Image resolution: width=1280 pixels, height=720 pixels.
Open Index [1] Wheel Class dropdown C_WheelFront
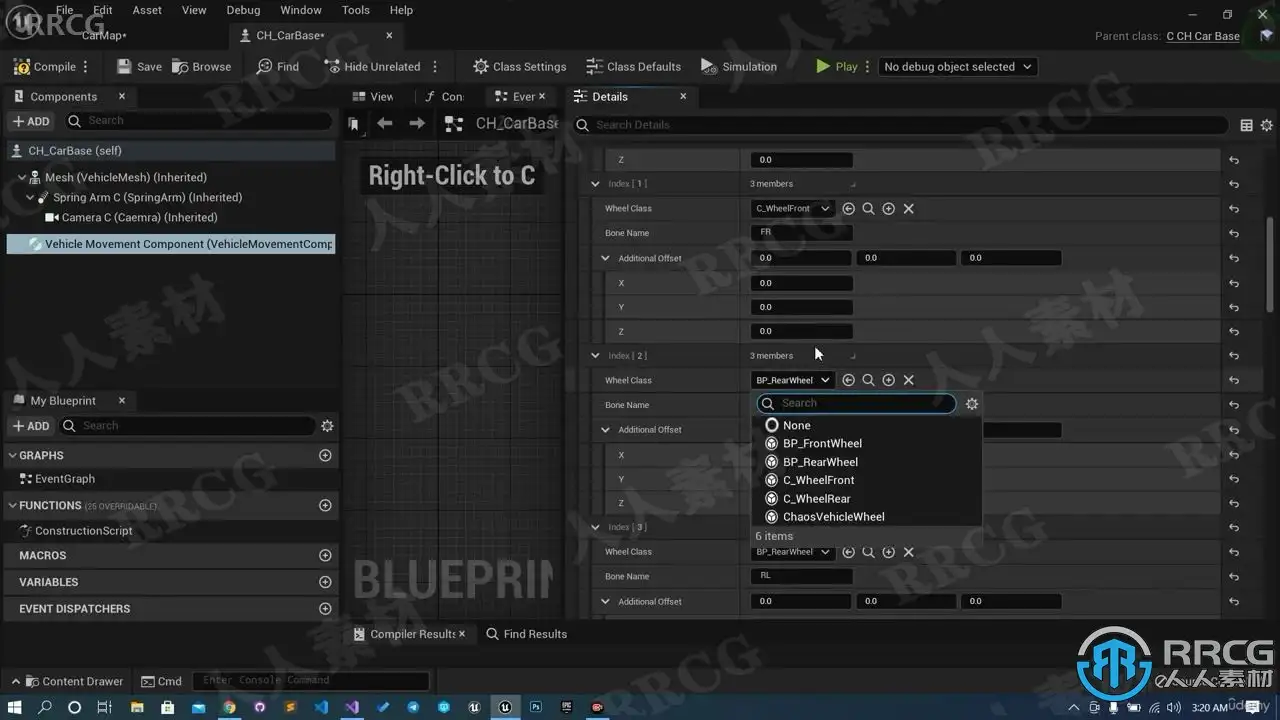coord(792,209)
